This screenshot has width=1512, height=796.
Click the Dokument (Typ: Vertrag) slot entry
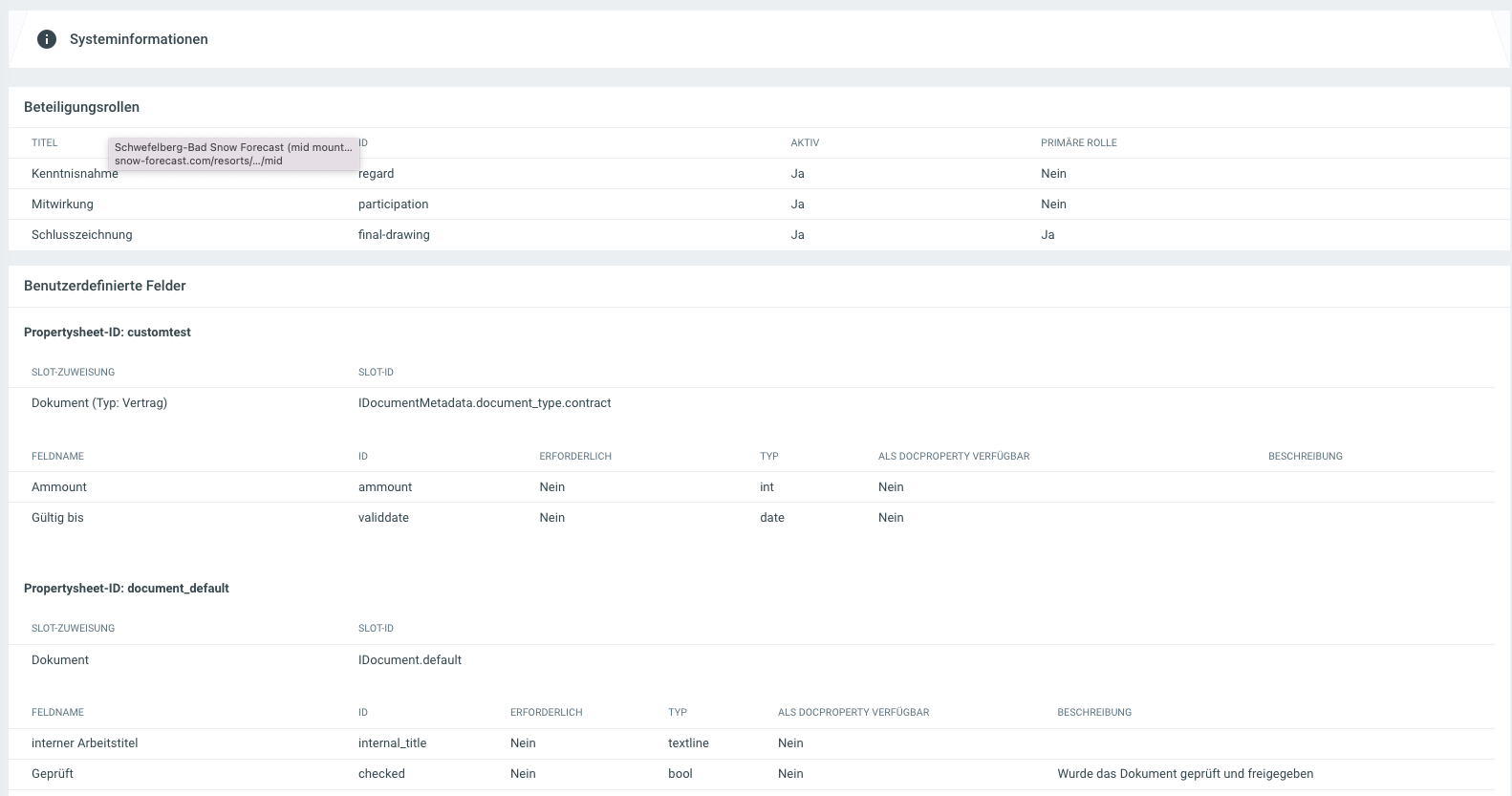click(99, 403)
